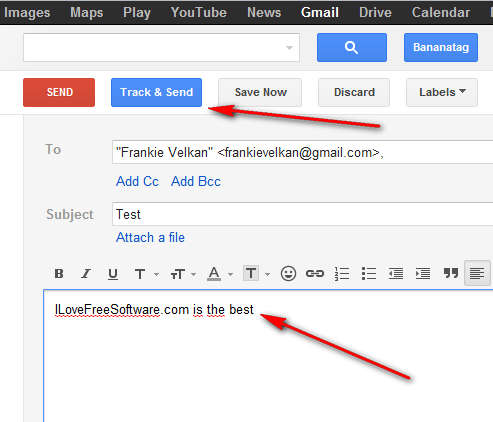Open YouTube from the top bar

click(199, 13)
